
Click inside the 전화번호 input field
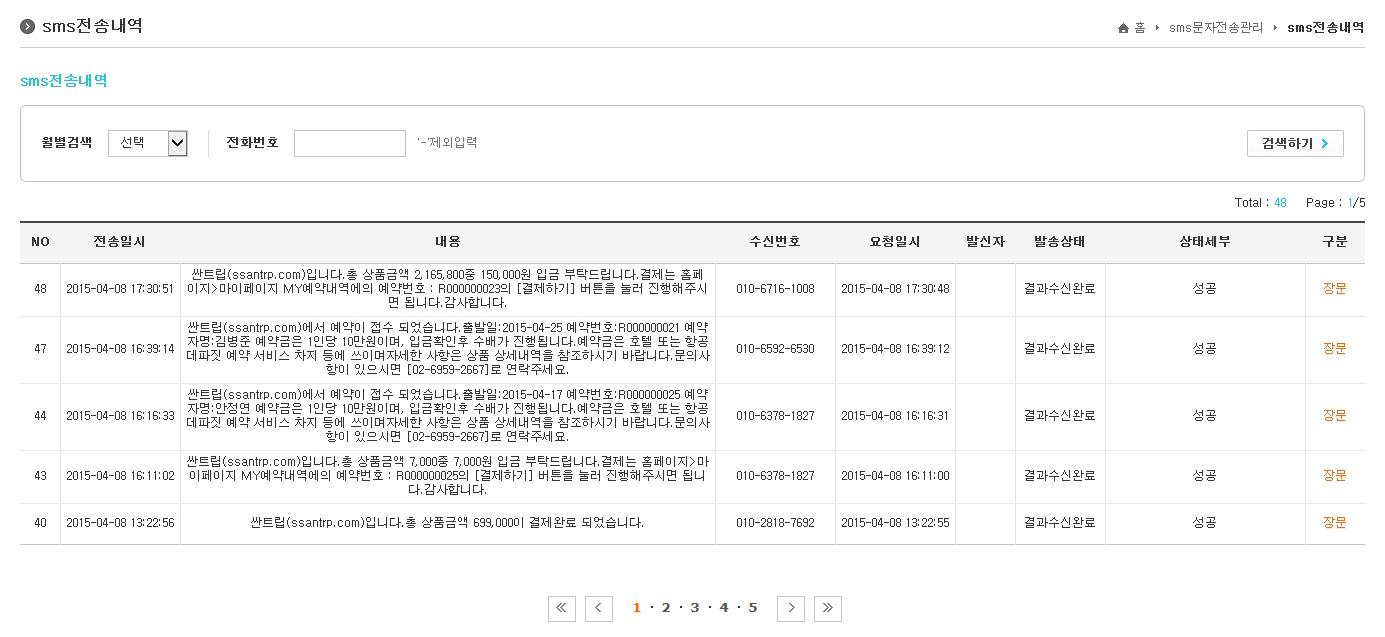click(x=349, y=143)
